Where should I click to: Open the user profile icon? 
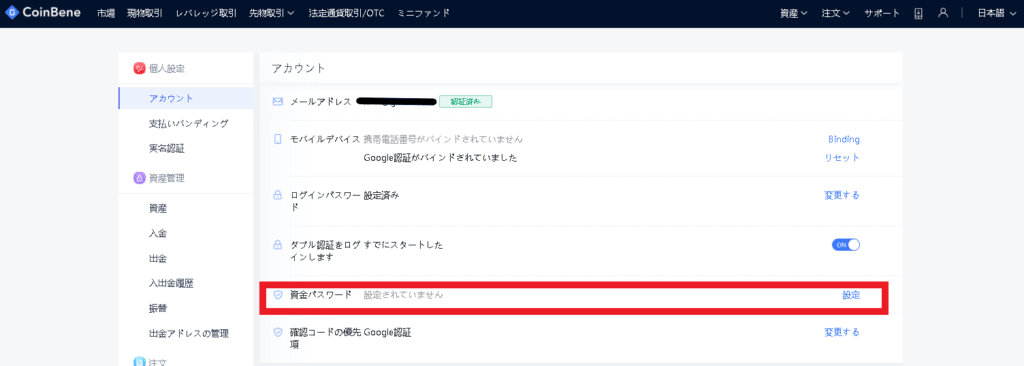942,12
